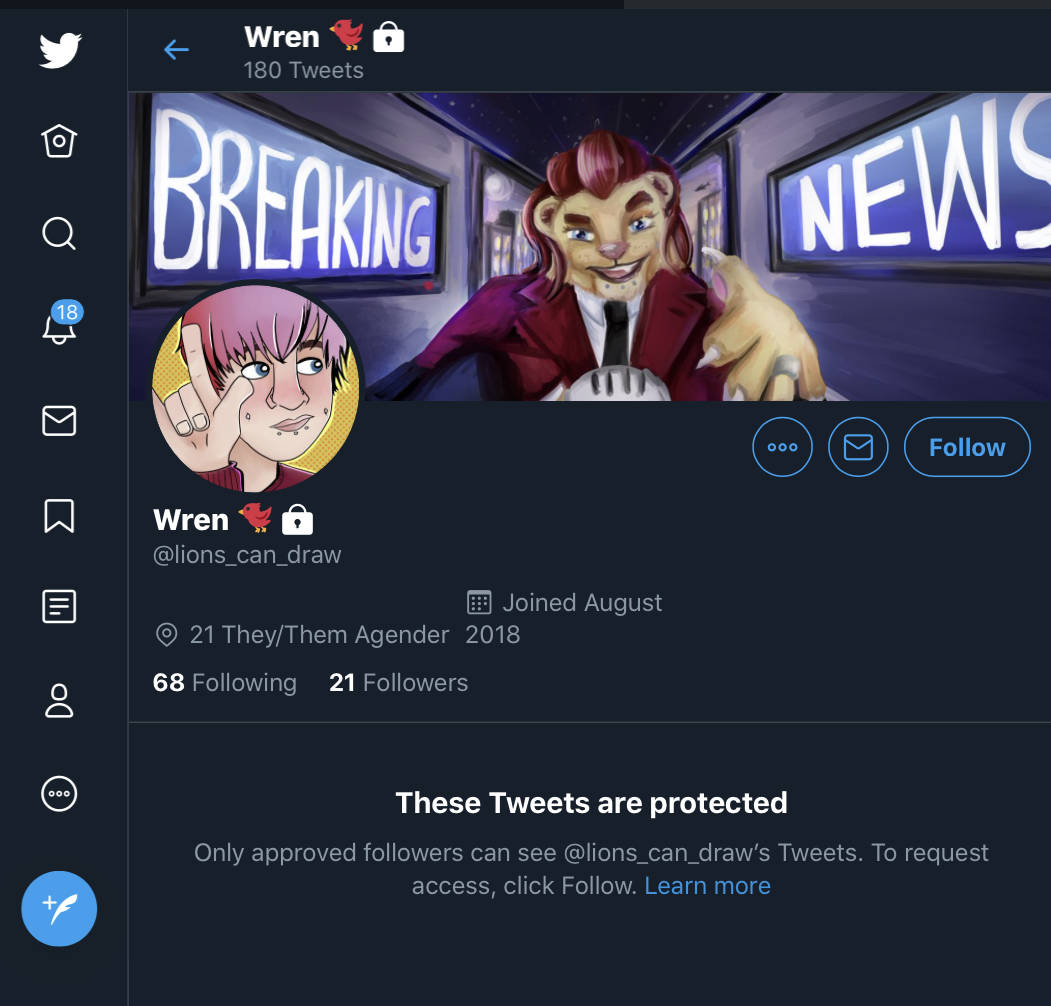Open Messages envelope in sidebar
This screenshot has height=1006, width=1051.
pos(59,421)
